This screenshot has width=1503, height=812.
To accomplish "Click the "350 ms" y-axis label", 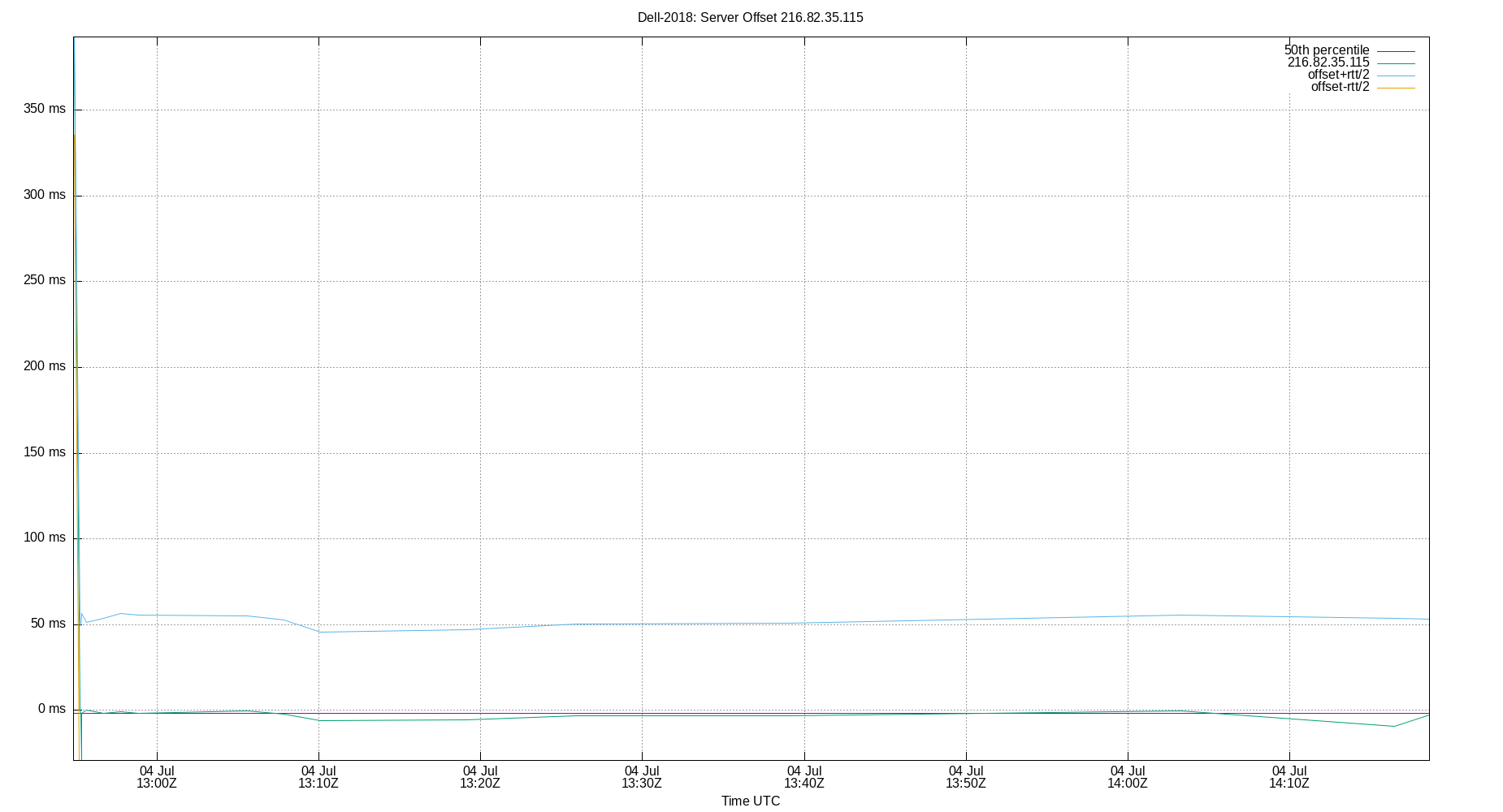I will tap(45, 109).
